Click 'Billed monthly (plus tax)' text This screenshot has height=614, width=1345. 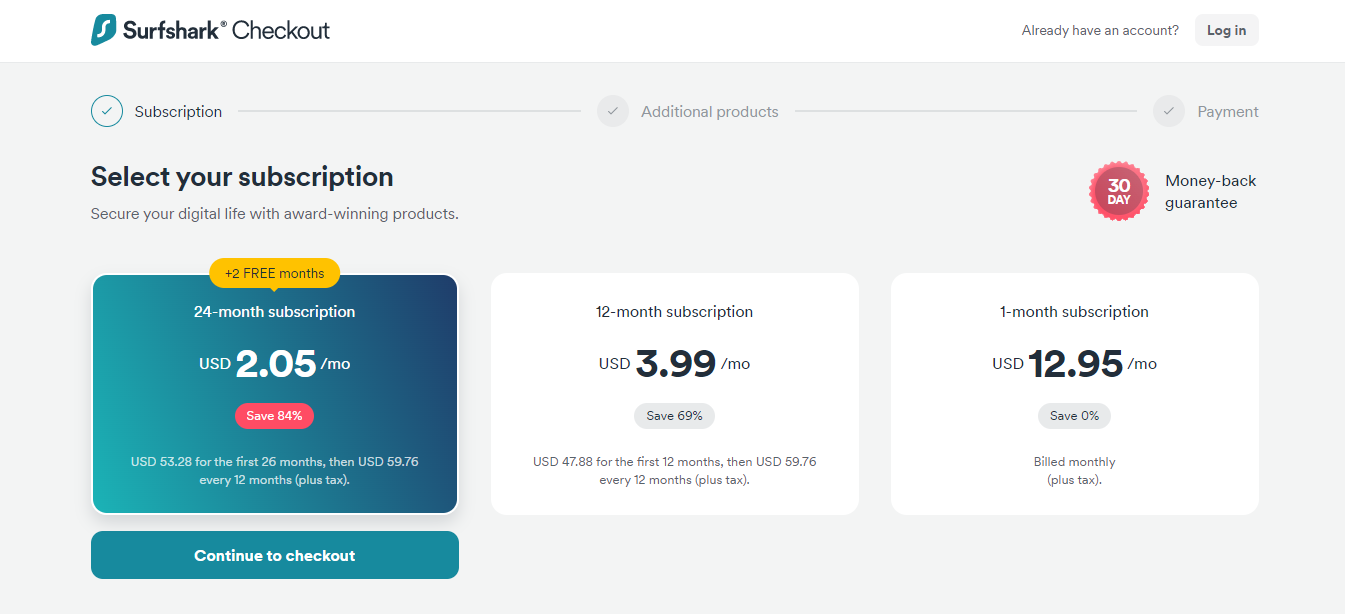coord(1075,471)
